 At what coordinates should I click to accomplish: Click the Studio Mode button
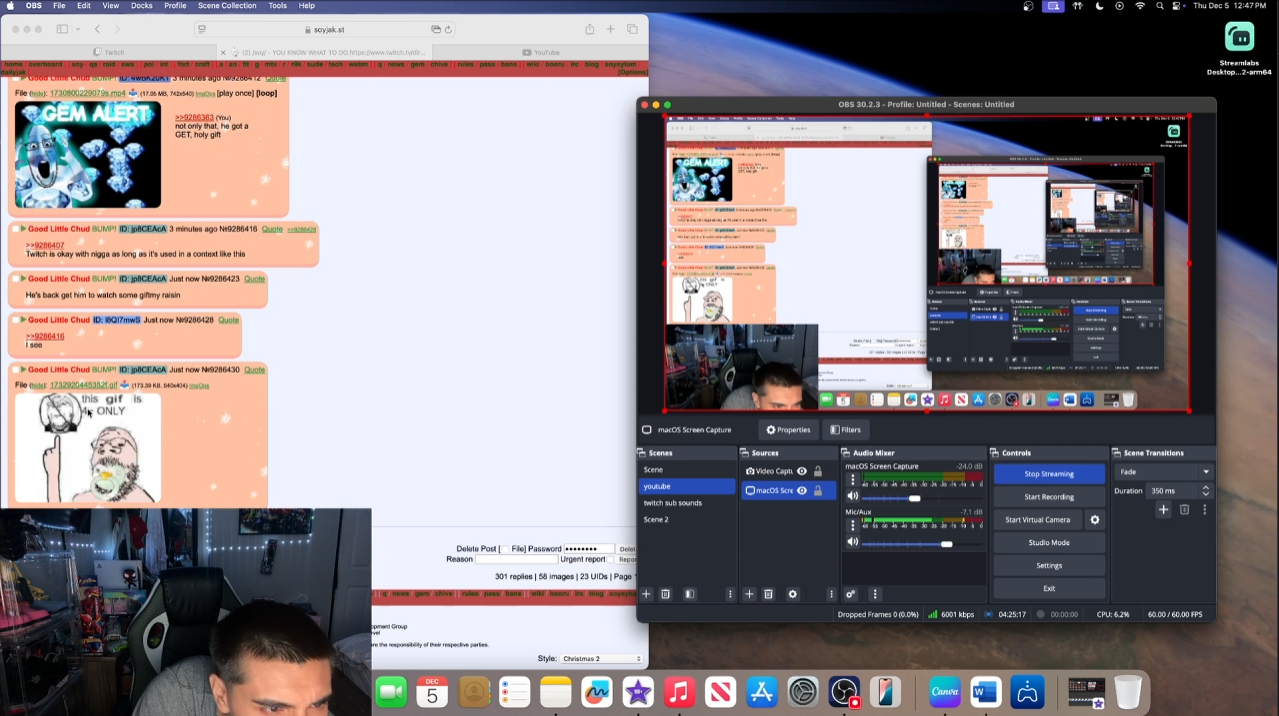point(1049,543)
